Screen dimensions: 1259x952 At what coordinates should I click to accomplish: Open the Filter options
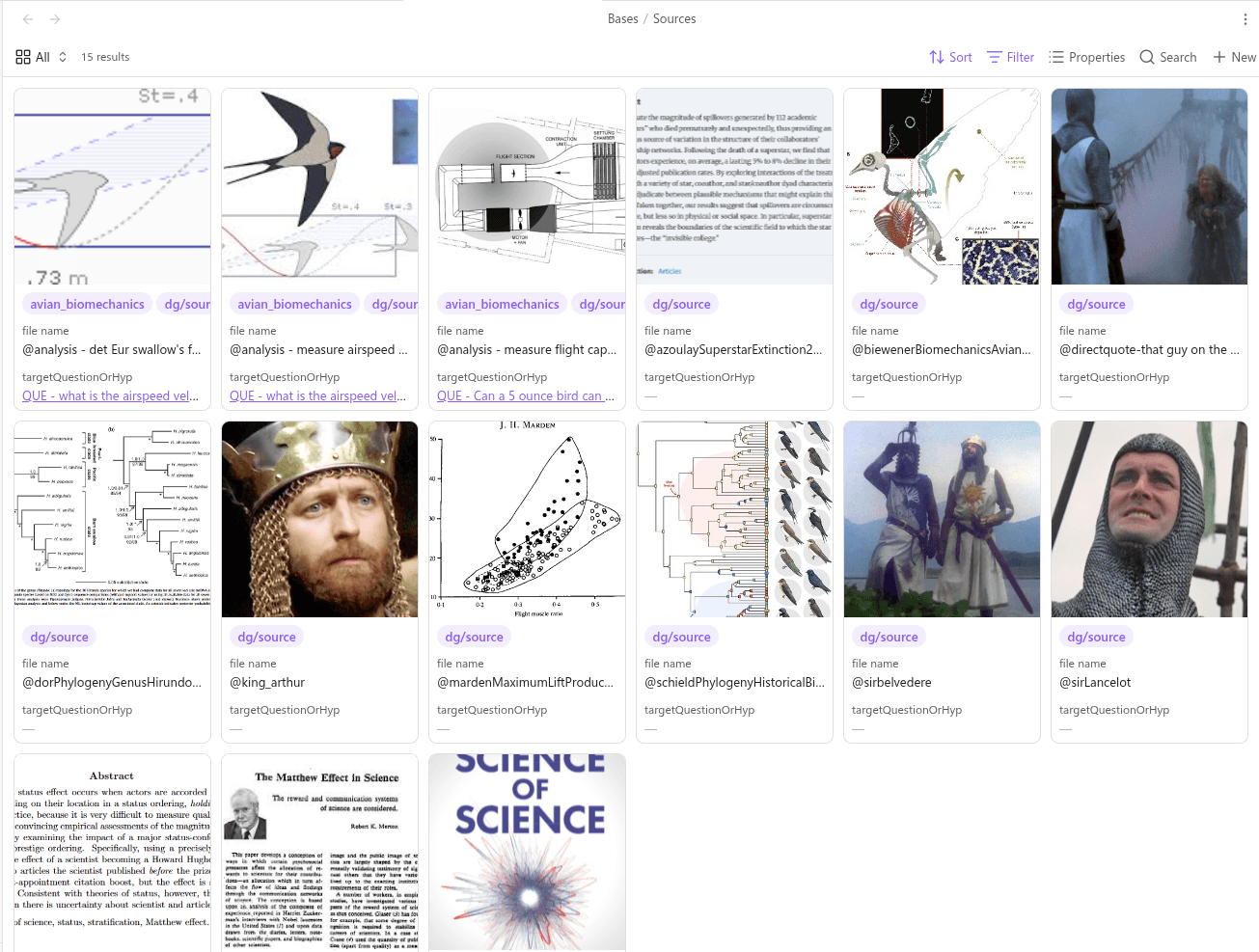(x=1010, y=57)
